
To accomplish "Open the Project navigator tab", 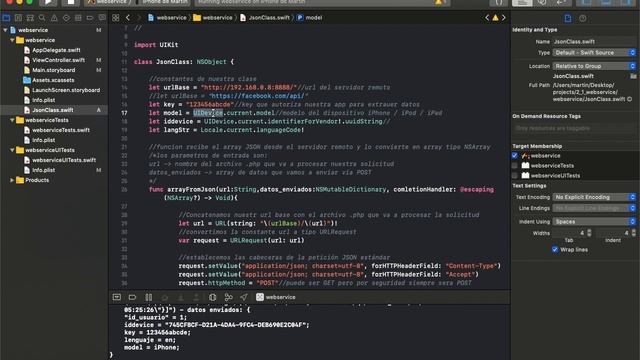I will click(x=6, y=18).
